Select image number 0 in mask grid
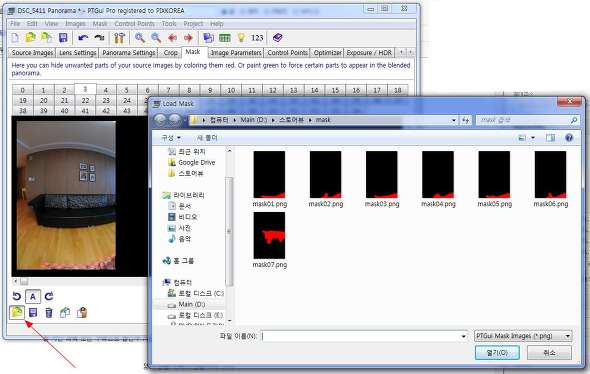Viewport: 590px width, 374px height. pos(23,90)
